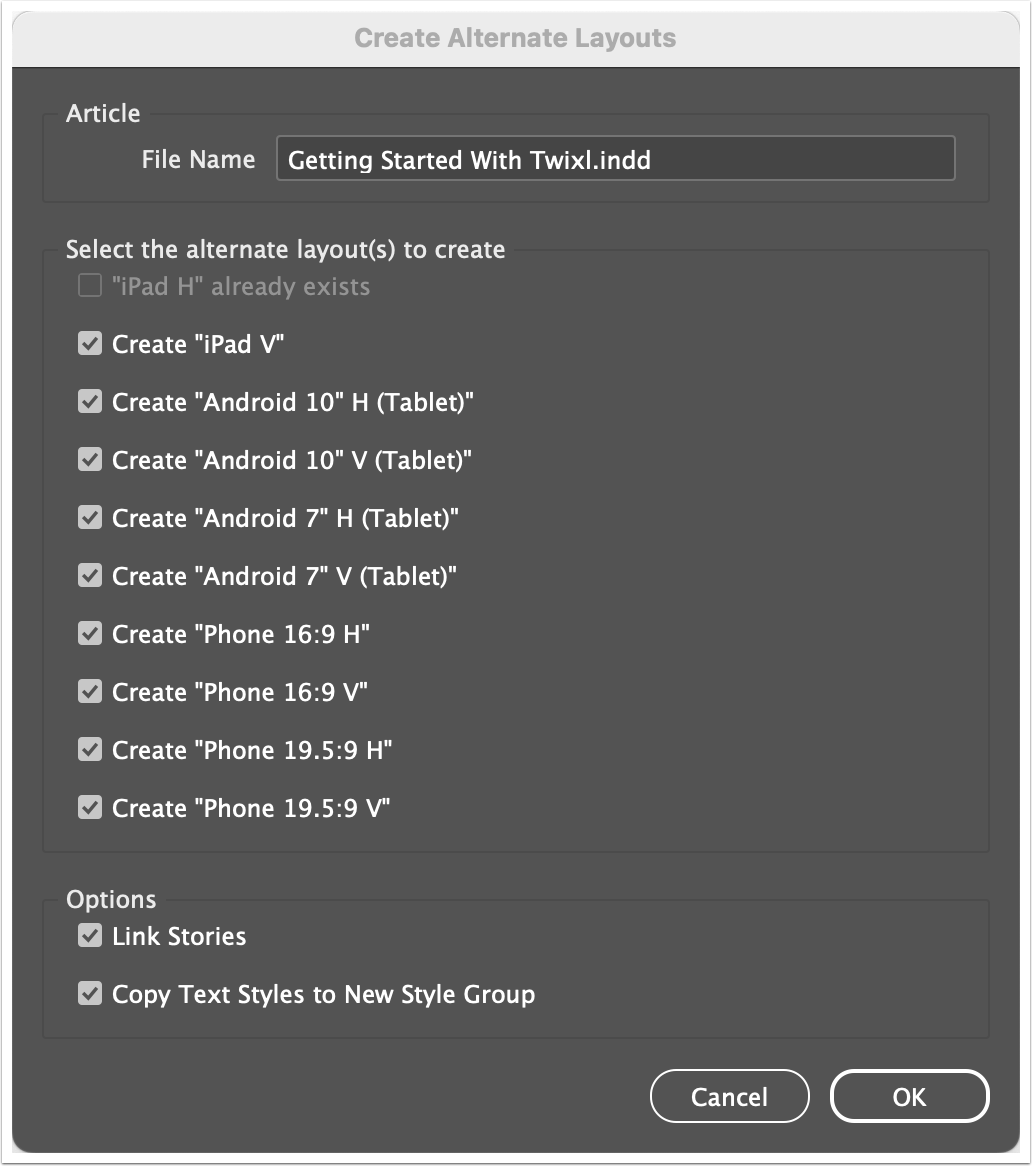This screenshot has height=1166, width=1032.
Task: Uncheck Create "Phone 16:9 V" layout
Action: click(x=90, y=692)
